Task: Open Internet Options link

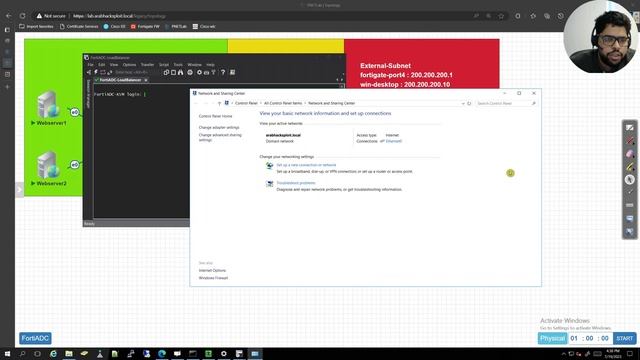Action: coord(212,271)
